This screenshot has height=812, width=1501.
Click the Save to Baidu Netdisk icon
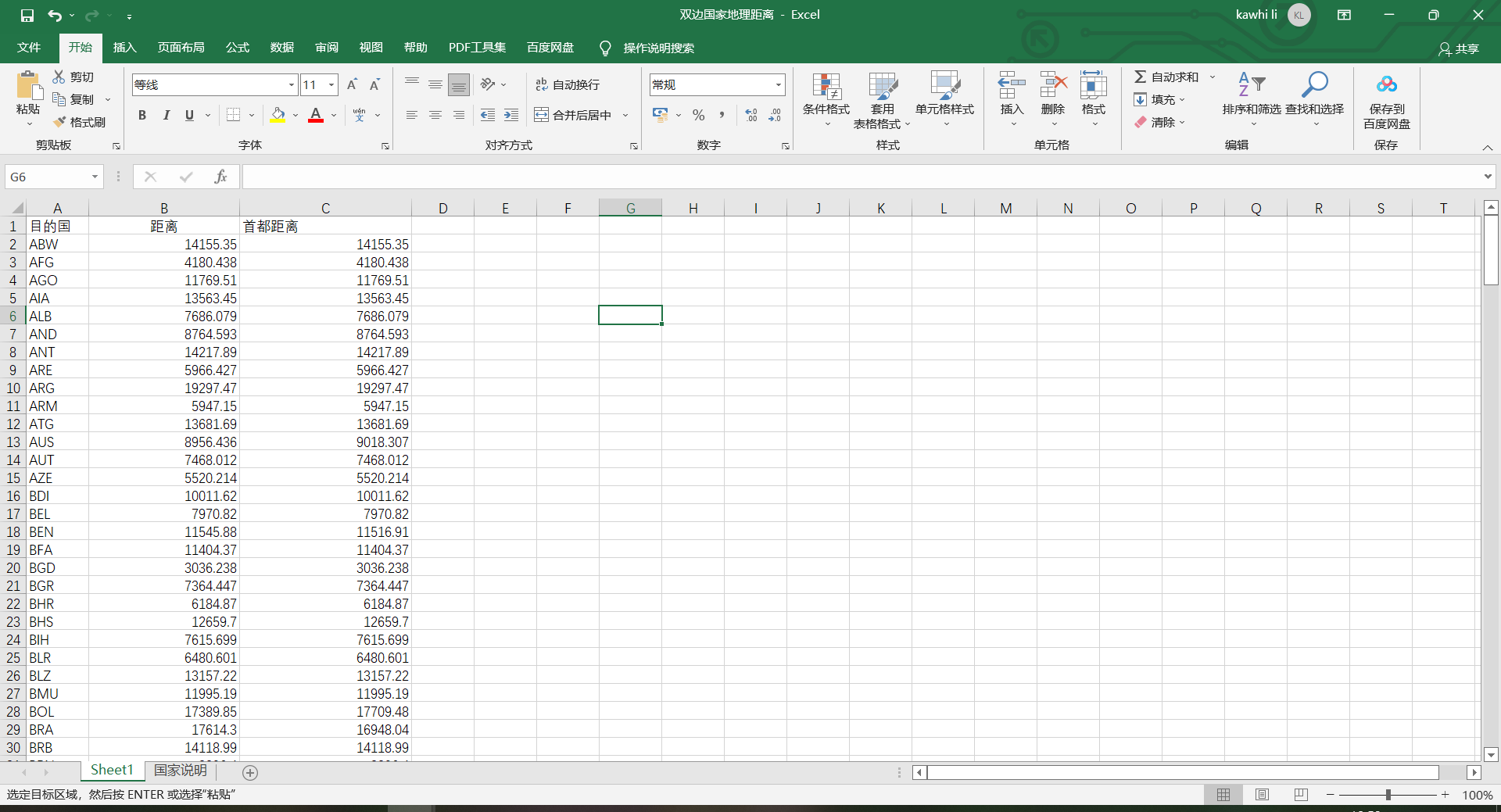click(1386, 84)
